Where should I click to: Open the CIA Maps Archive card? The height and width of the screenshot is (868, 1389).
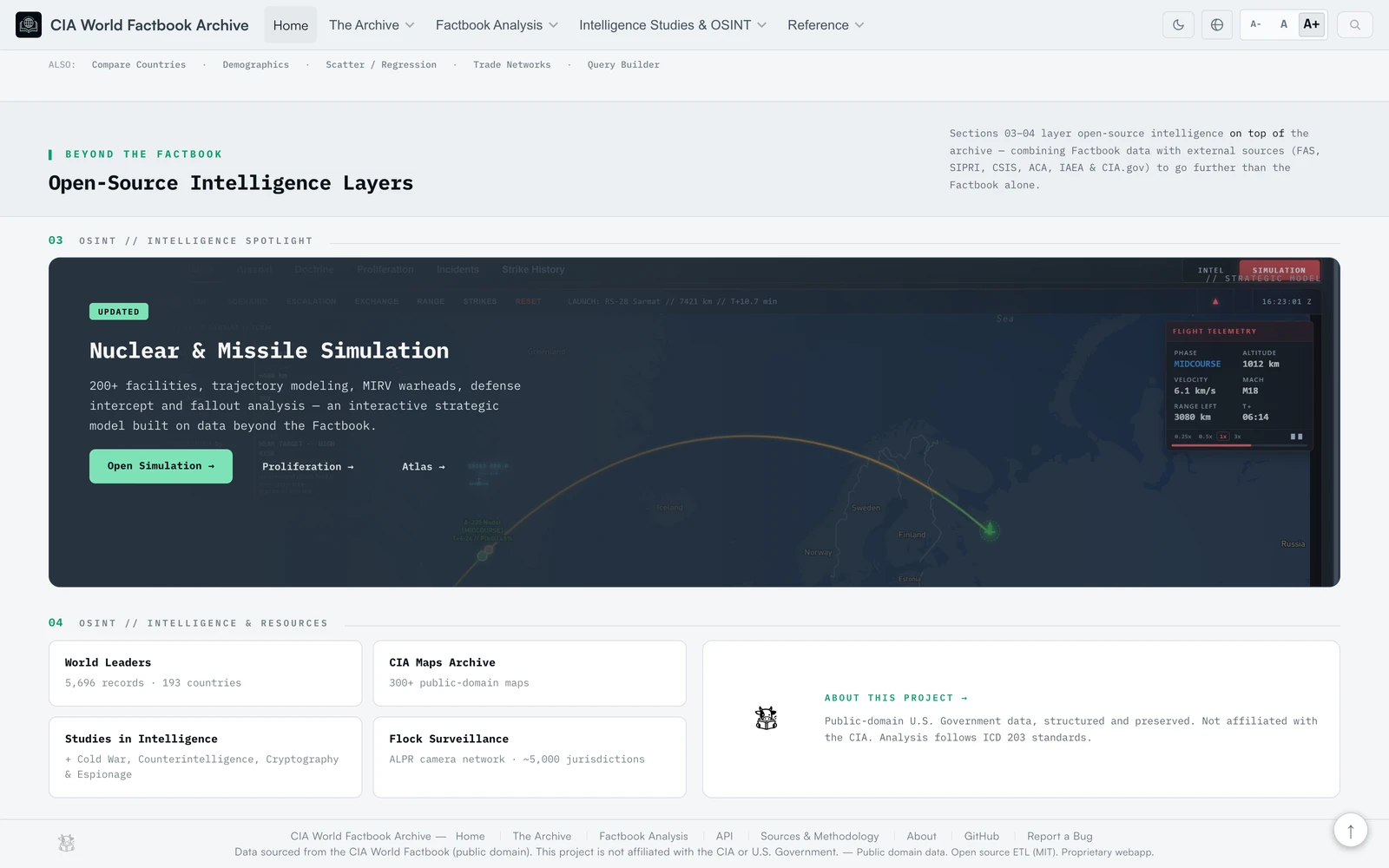(x=530, y=674)
